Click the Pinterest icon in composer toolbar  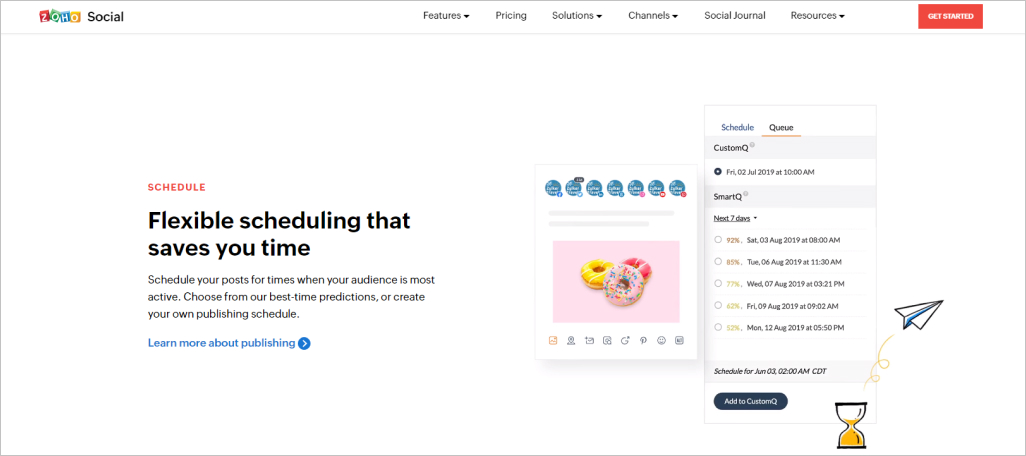[x=643, y=340]
